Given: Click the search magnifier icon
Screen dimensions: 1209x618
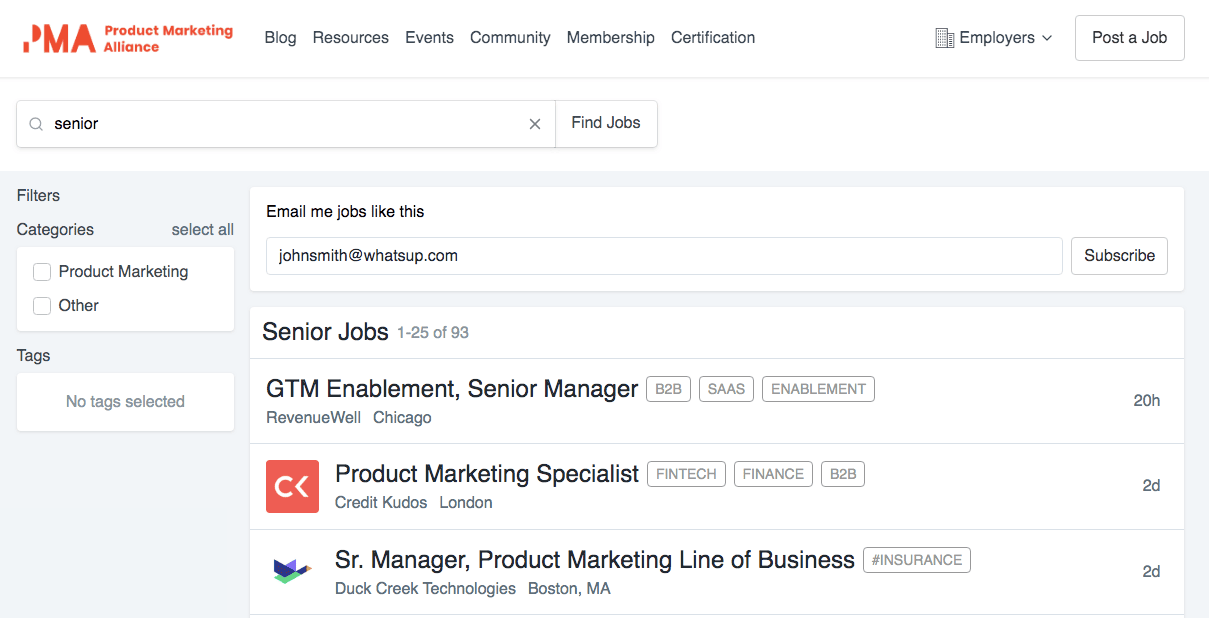Looking at the screenshot, I should (x=36, y=124).
